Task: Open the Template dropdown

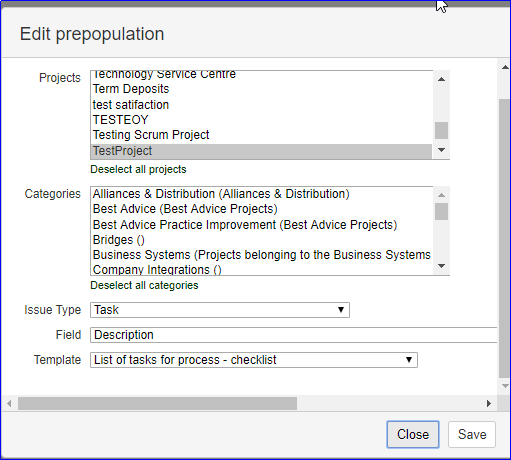Action: coord(254,360)
